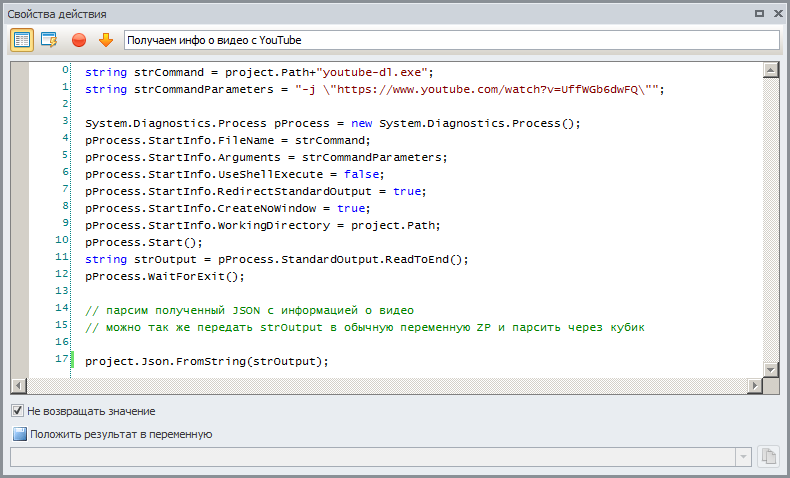Screen dimensions: 790x478
Task: Click the copy icon beside variable dropdown
Action: 768,456
